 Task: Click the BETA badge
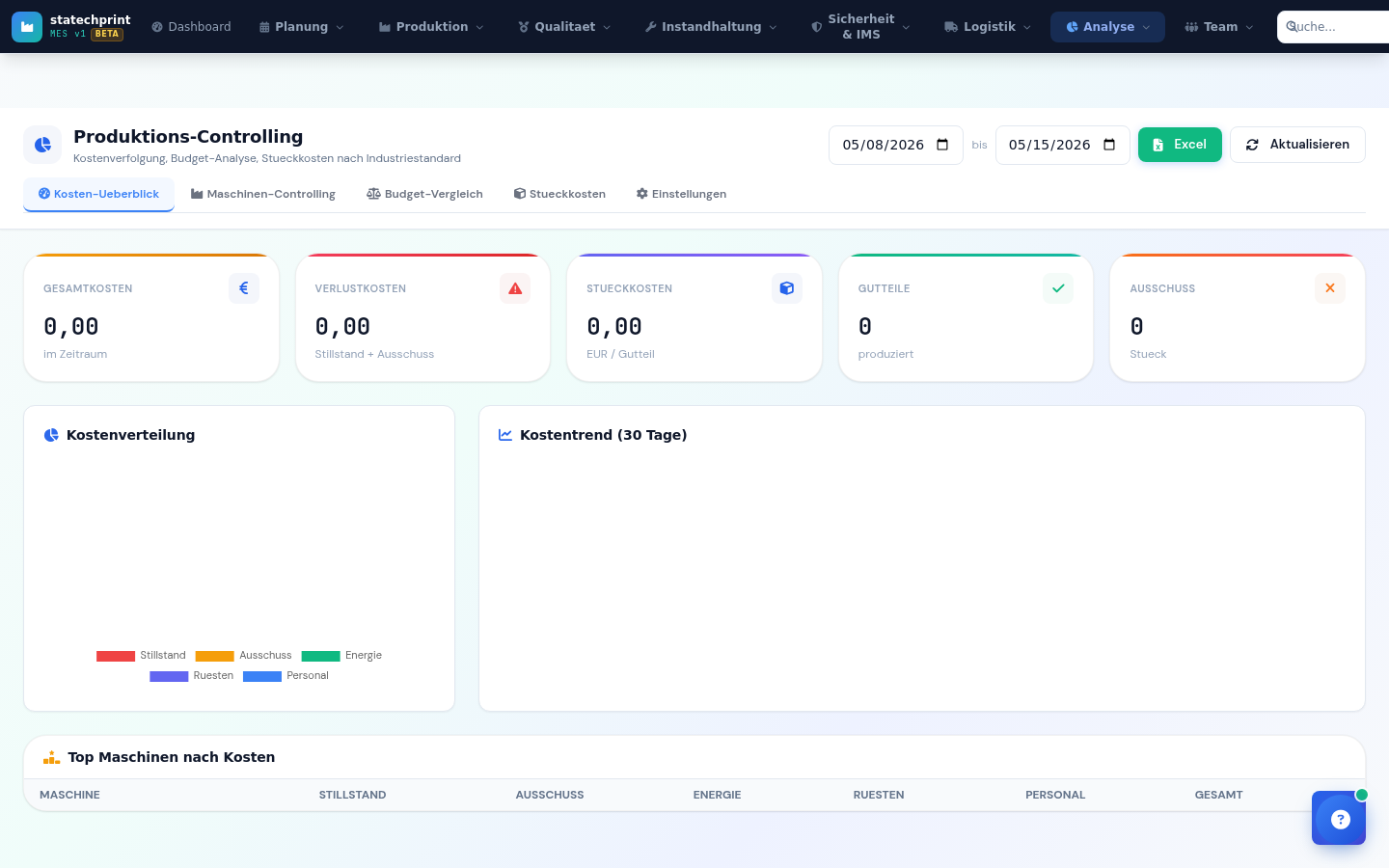pyautogui.click(x=107, y=34)
